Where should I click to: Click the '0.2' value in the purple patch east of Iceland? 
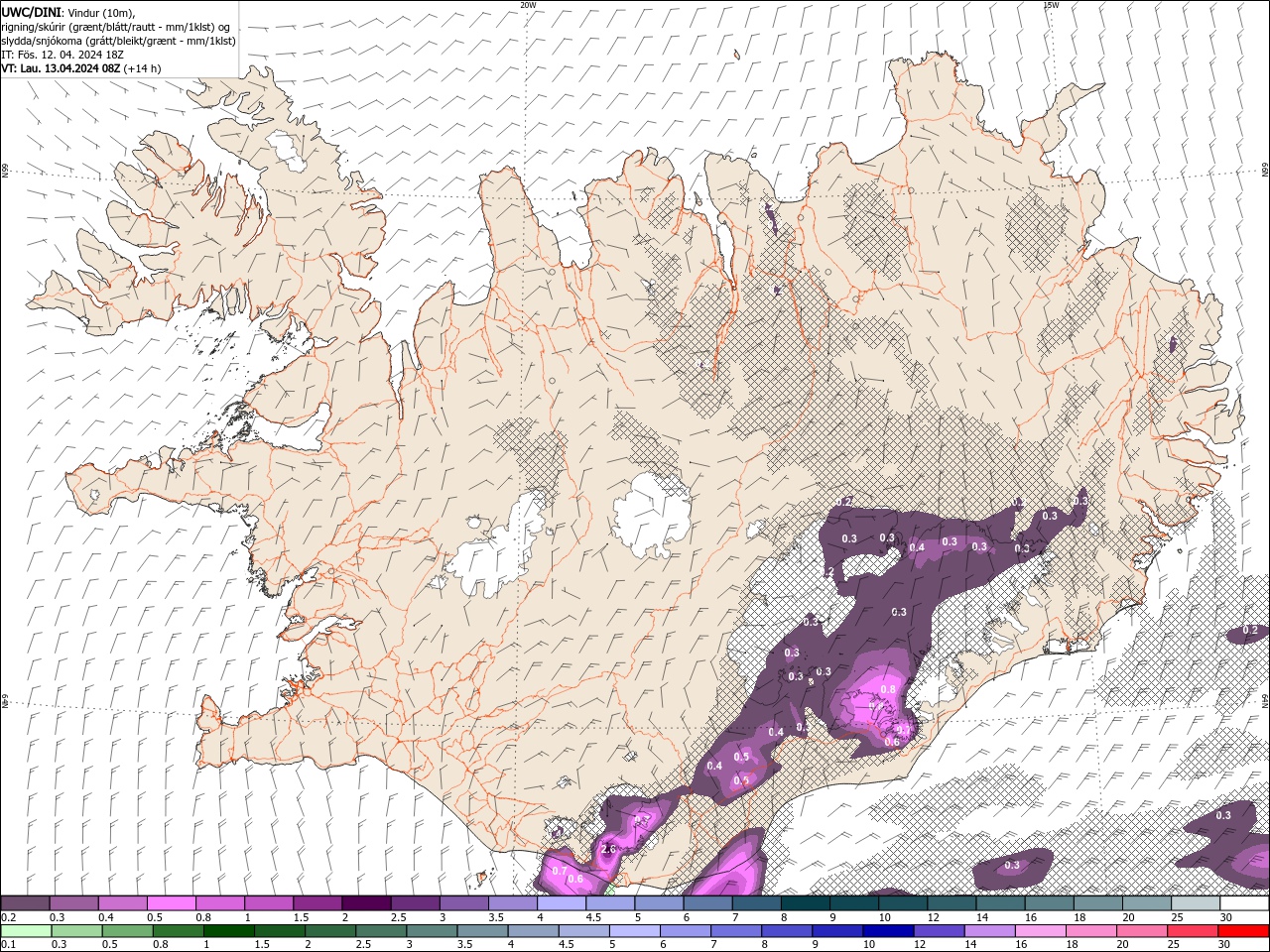(1250, 630)
